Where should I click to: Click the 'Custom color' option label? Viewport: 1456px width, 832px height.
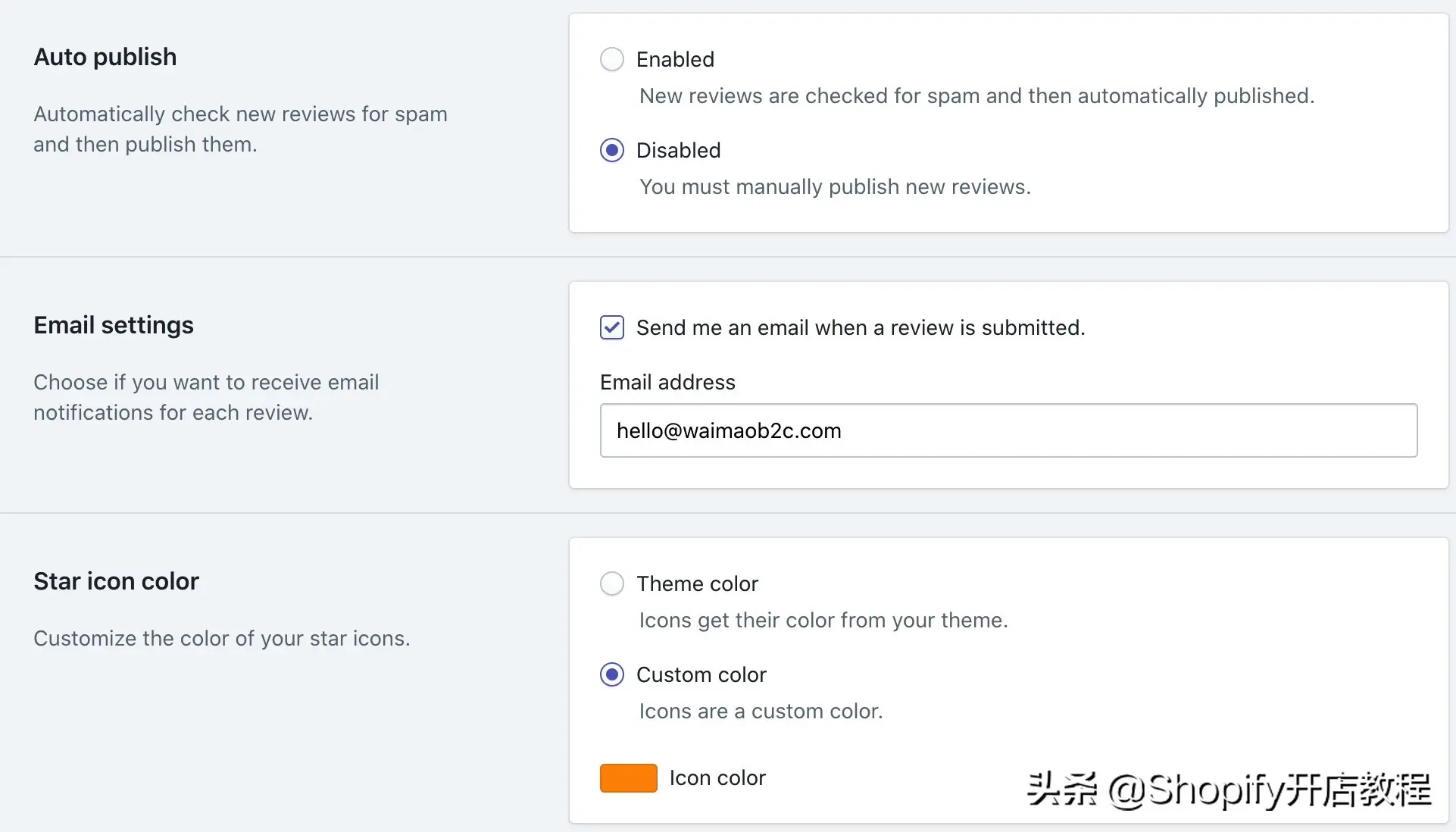pyautogui.click(x=701, y=674)
